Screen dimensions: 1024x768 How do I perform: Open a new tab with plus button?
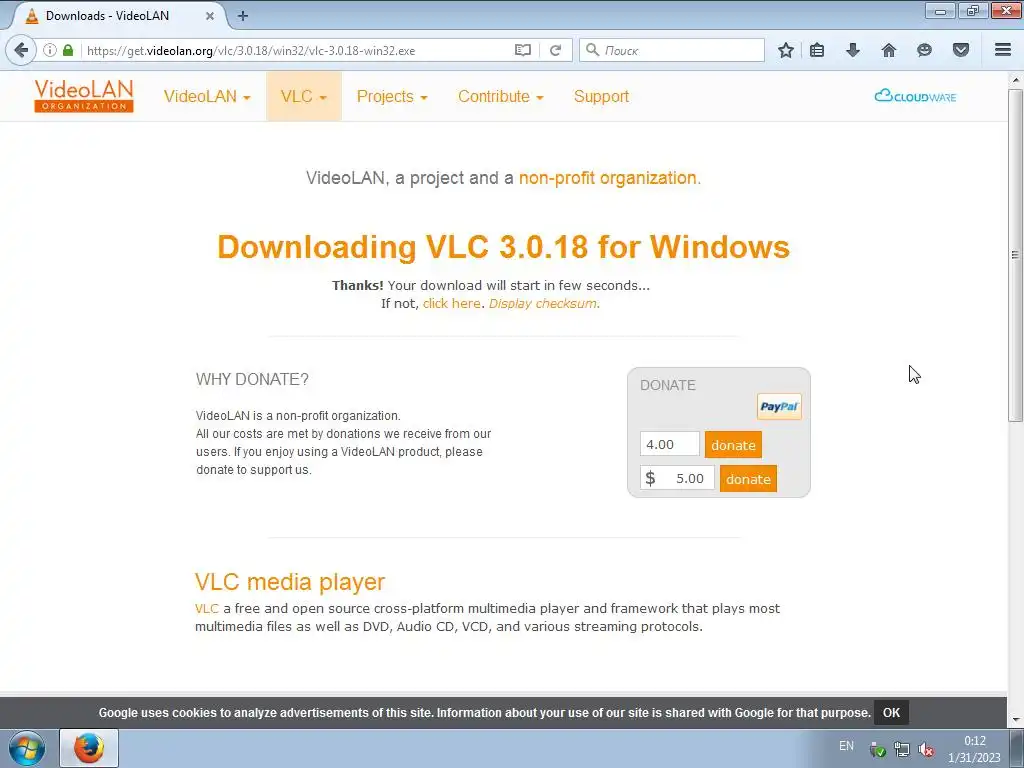click(243, 16)
